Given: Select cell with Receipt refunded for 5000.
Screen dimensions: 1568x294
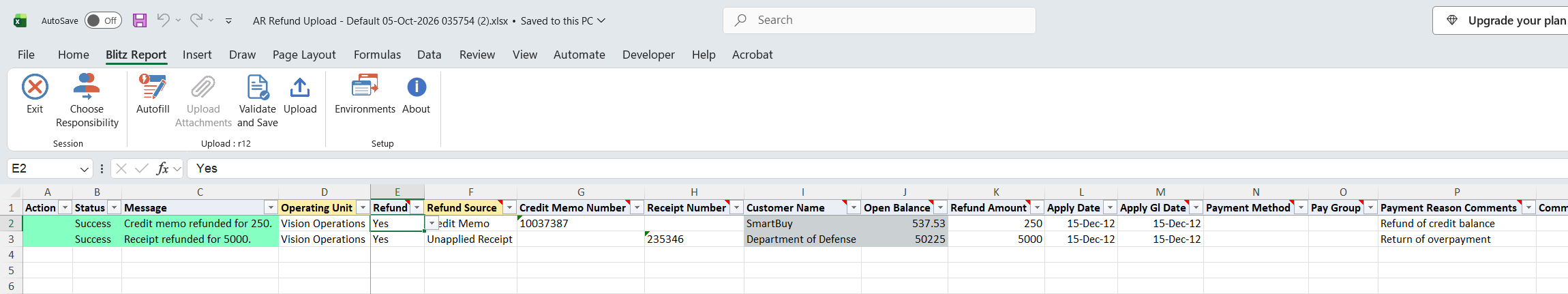Looking at the screenshot, I should (200, 239).
